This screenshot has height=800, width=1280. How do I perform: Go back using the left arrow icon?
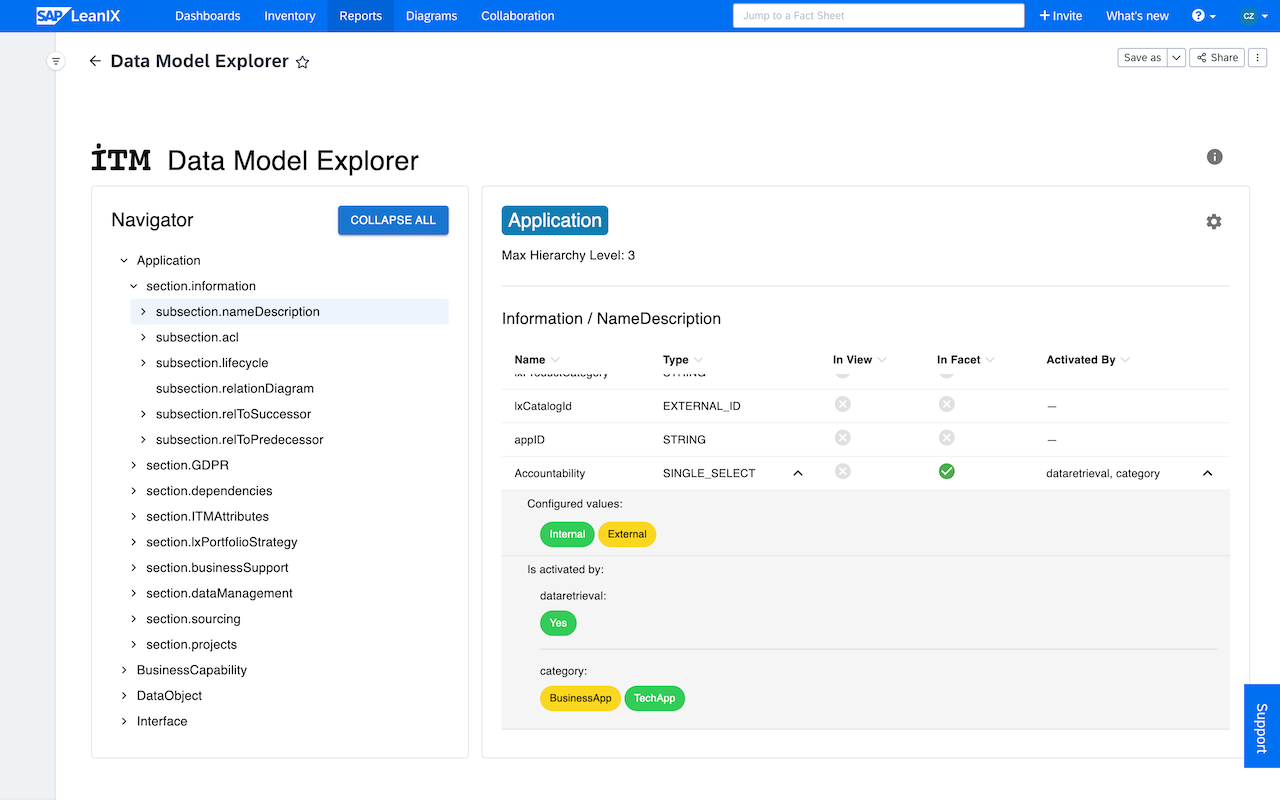pyautogui.click(x=95, y=61)
